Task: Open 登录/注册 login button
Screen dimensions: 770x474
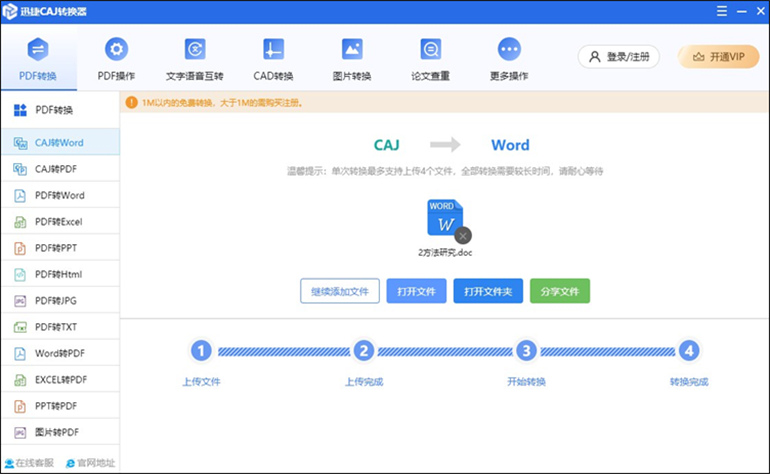Action: click(x=619, y=56)
